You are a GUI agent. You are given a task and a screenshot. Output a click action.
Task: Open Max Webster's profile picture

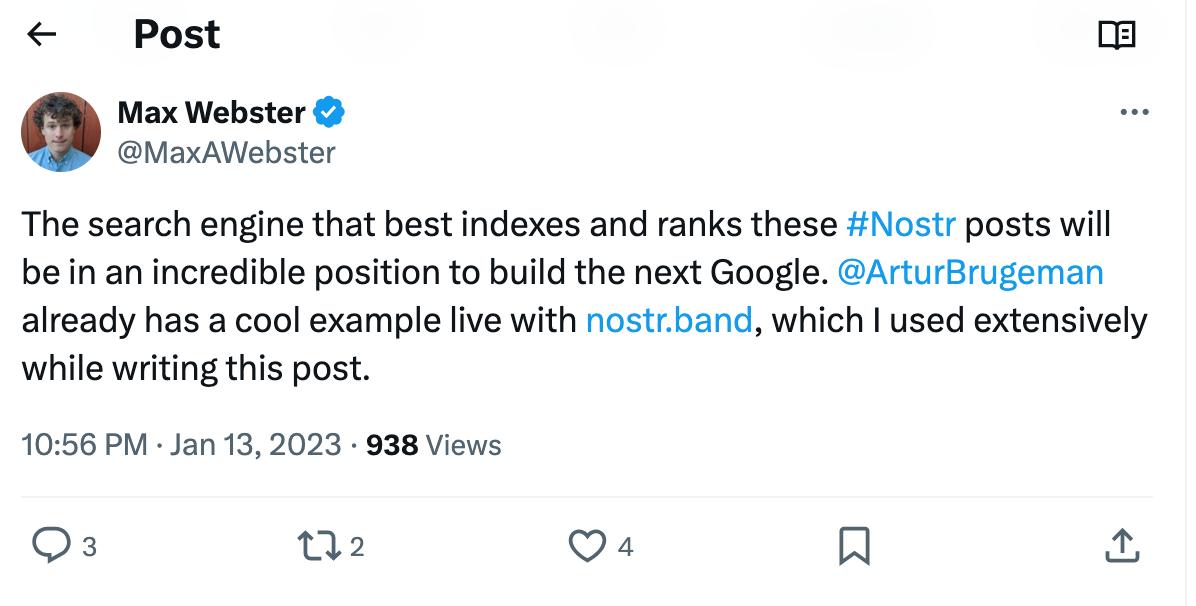click(61, 132)
